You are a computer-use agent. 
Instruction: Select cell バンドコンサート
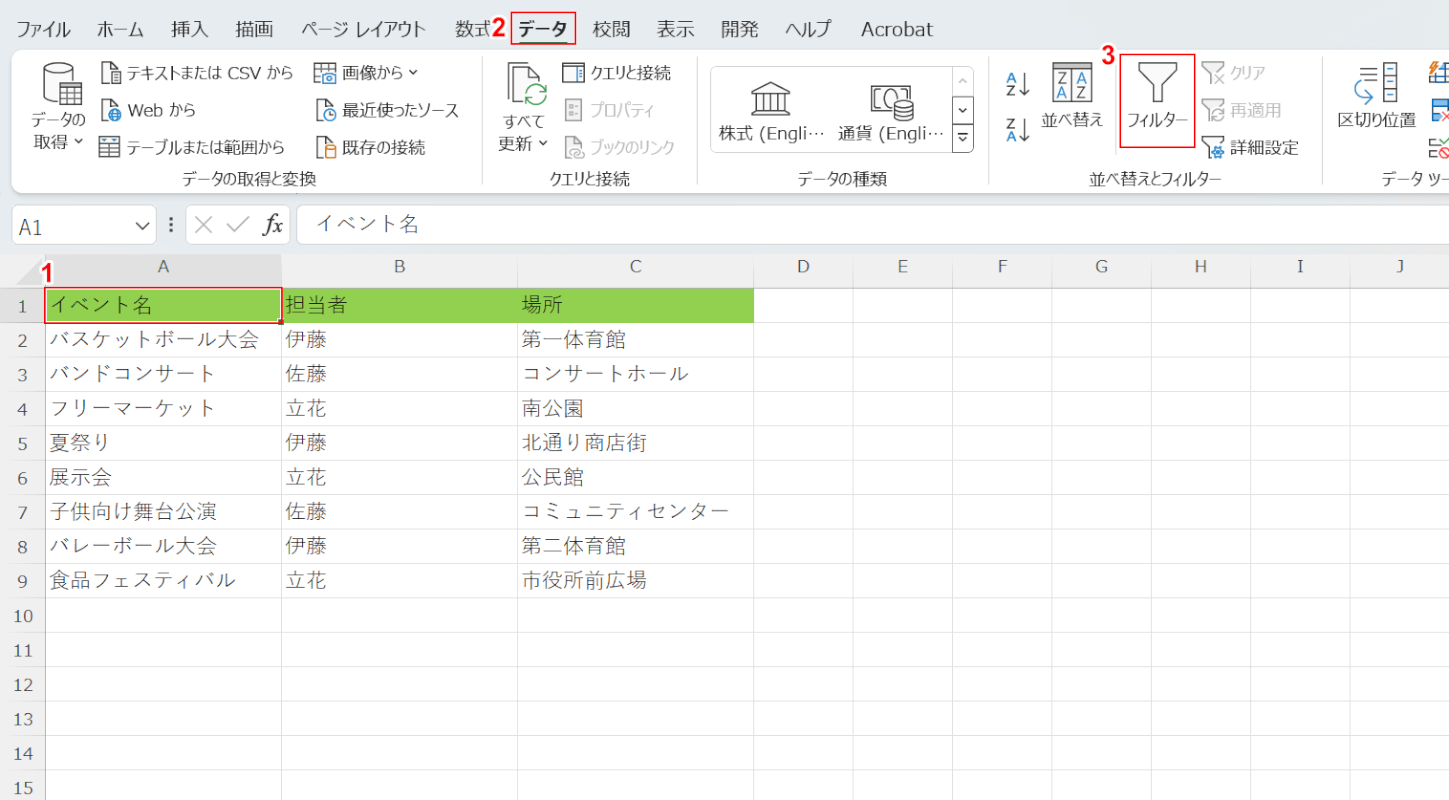point(163,374)
